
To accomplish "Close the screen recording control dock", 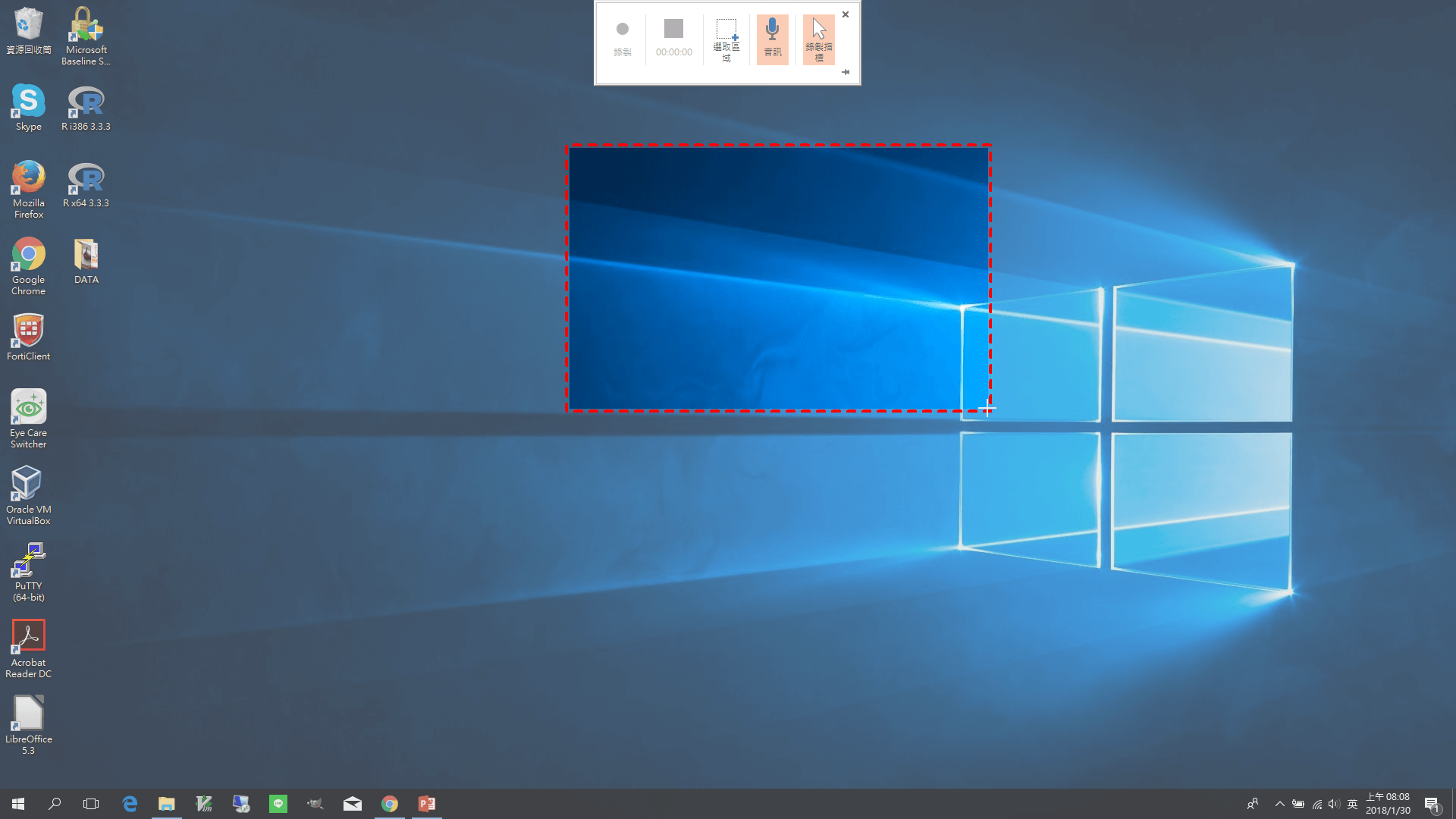I will pos(846,14).
